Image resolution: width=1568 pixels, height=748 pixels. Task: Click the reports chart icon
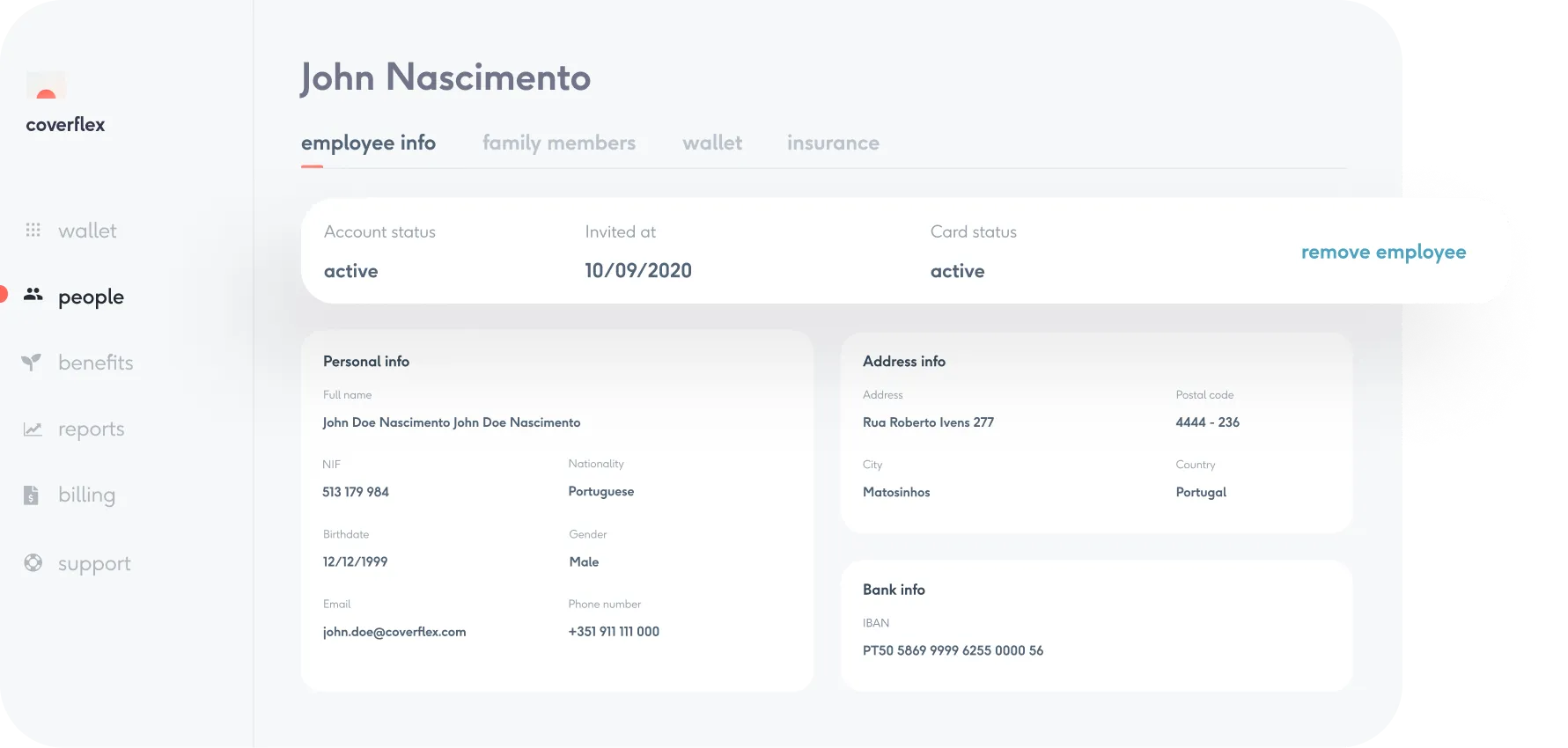click(33, 429)
